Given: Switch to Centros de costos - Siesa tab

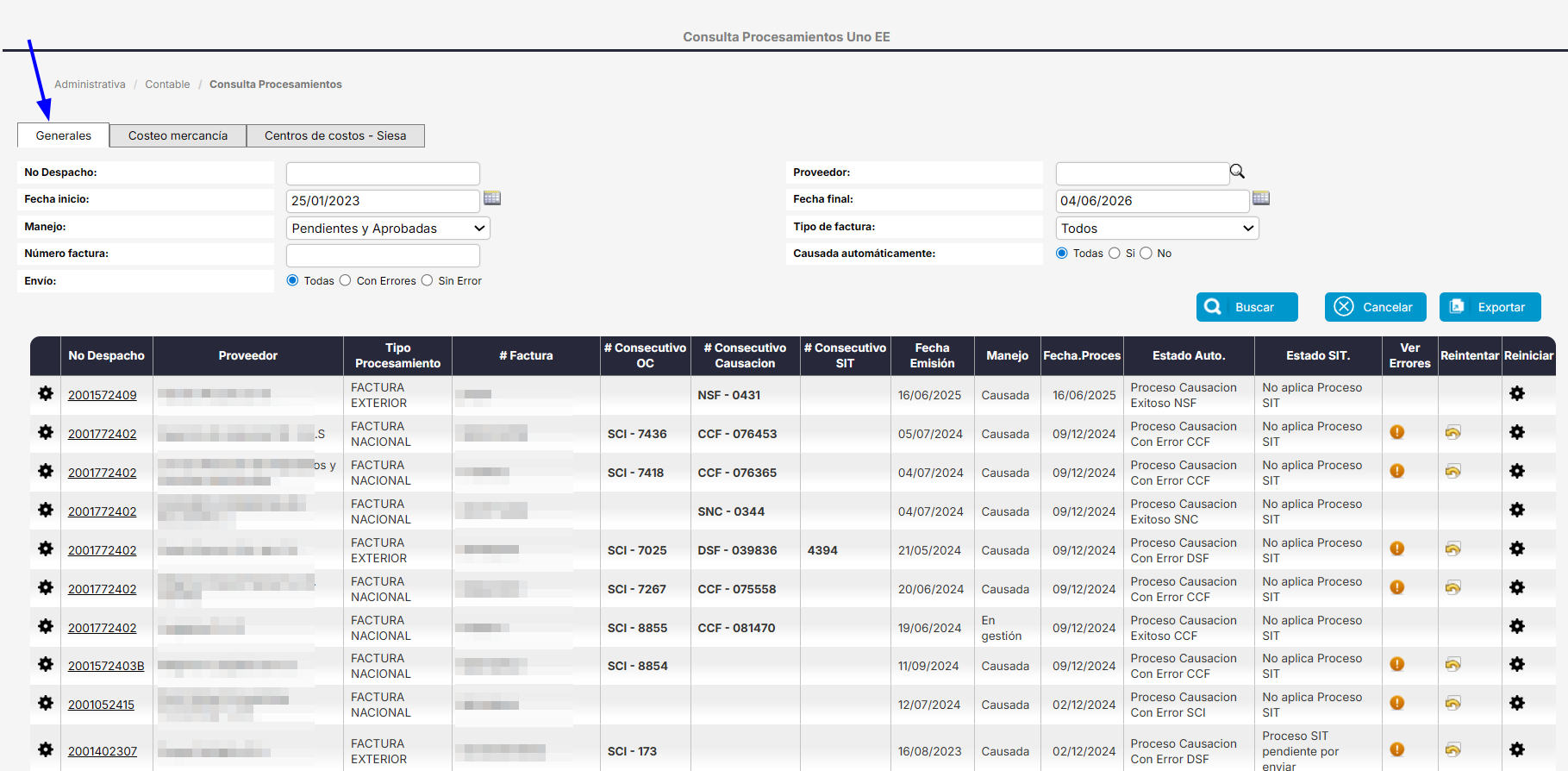Looking at the screenshot, I should coord(335,135).
